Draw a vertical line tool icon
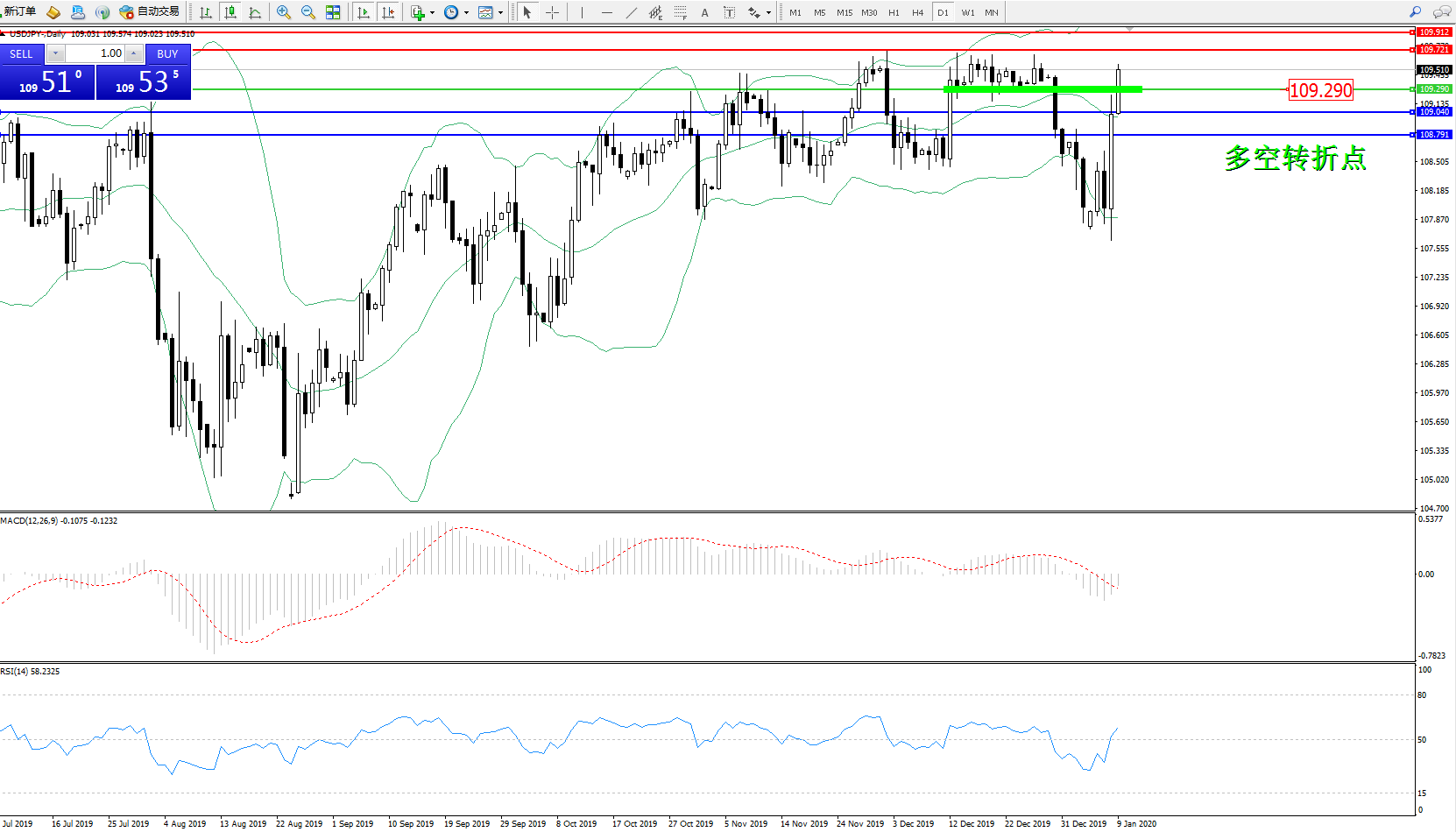The image size is (1456, 832). tap(582, 12)
